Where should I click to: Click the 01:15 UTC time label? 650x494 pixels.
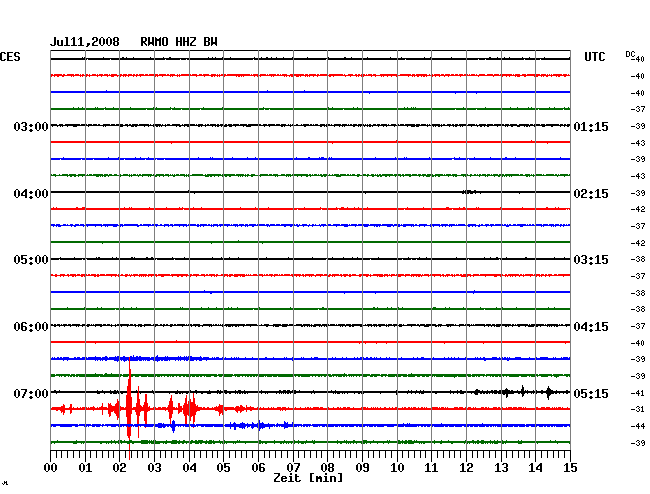coord(591,126)
